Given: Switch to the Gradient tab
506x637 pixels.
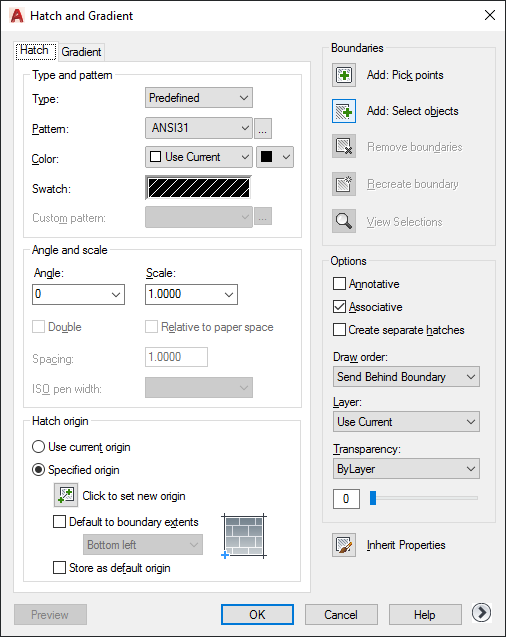Looking at the screenshot, I should [x=81, y=52].
